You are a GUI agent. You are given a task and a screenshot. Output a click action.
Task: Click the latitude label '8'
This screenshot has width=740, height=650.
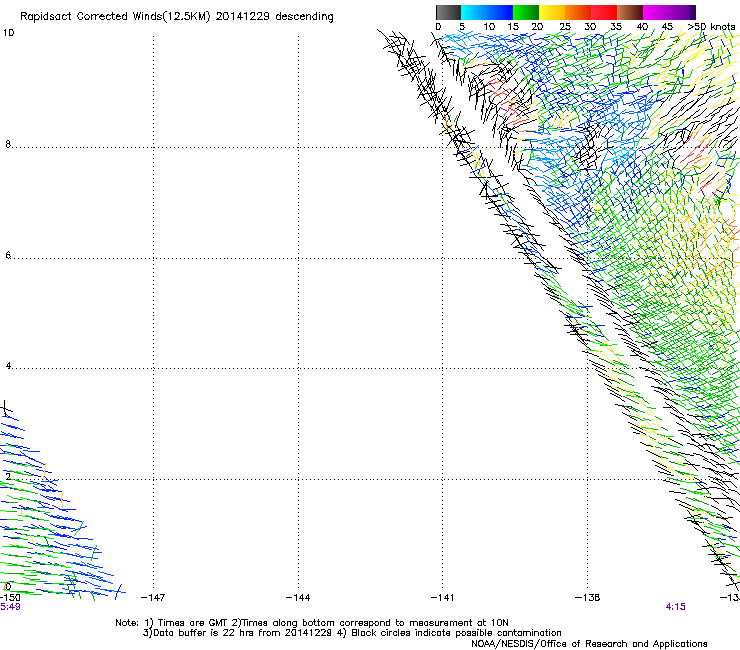click(8, 144)
